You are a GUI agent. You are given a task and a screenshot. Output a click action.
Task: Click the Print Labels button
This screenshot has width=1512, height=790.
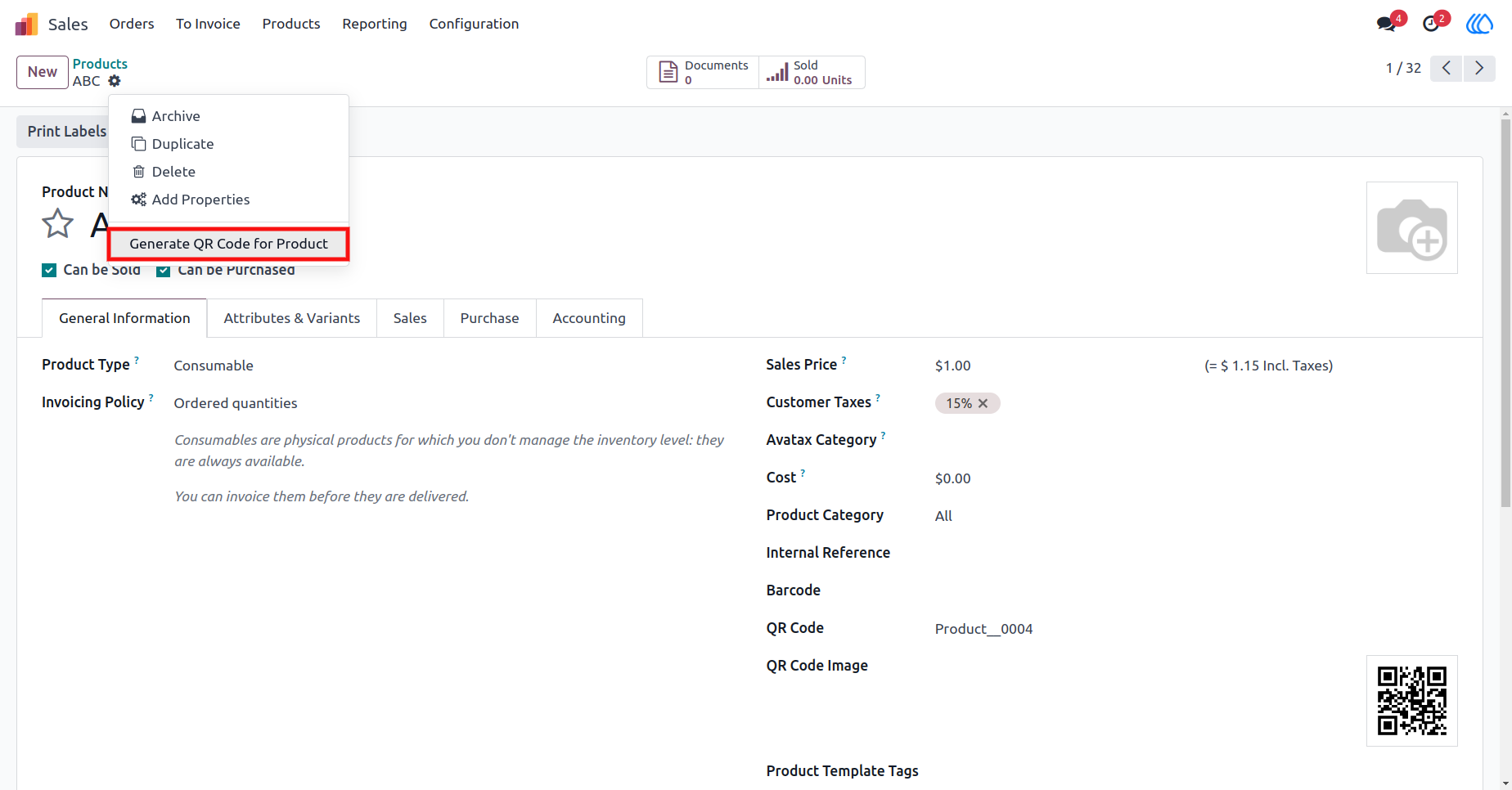click(65, 132)
